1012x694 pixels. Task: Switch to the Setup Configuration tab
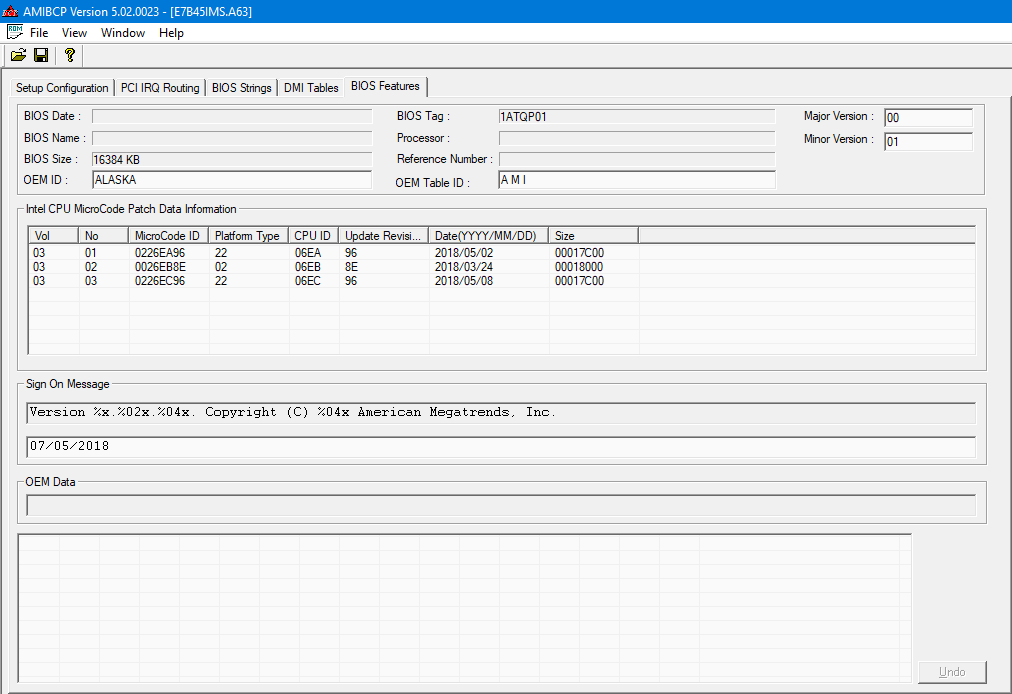coord(62,88)
